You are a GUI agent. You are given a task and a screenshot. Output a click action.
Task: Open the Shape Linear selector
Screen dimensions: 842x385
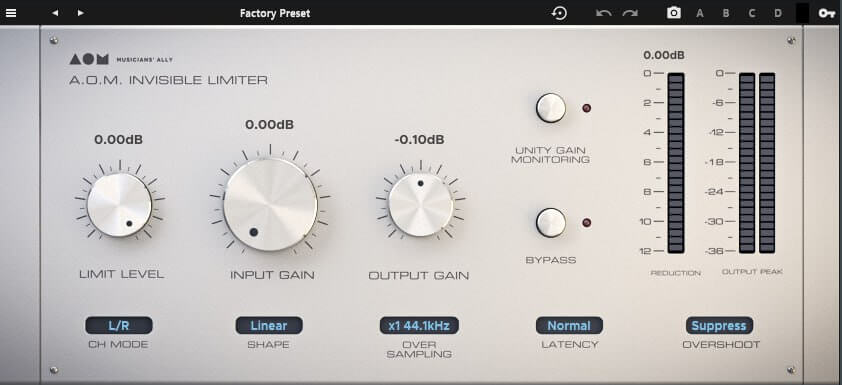click(269, 325)
